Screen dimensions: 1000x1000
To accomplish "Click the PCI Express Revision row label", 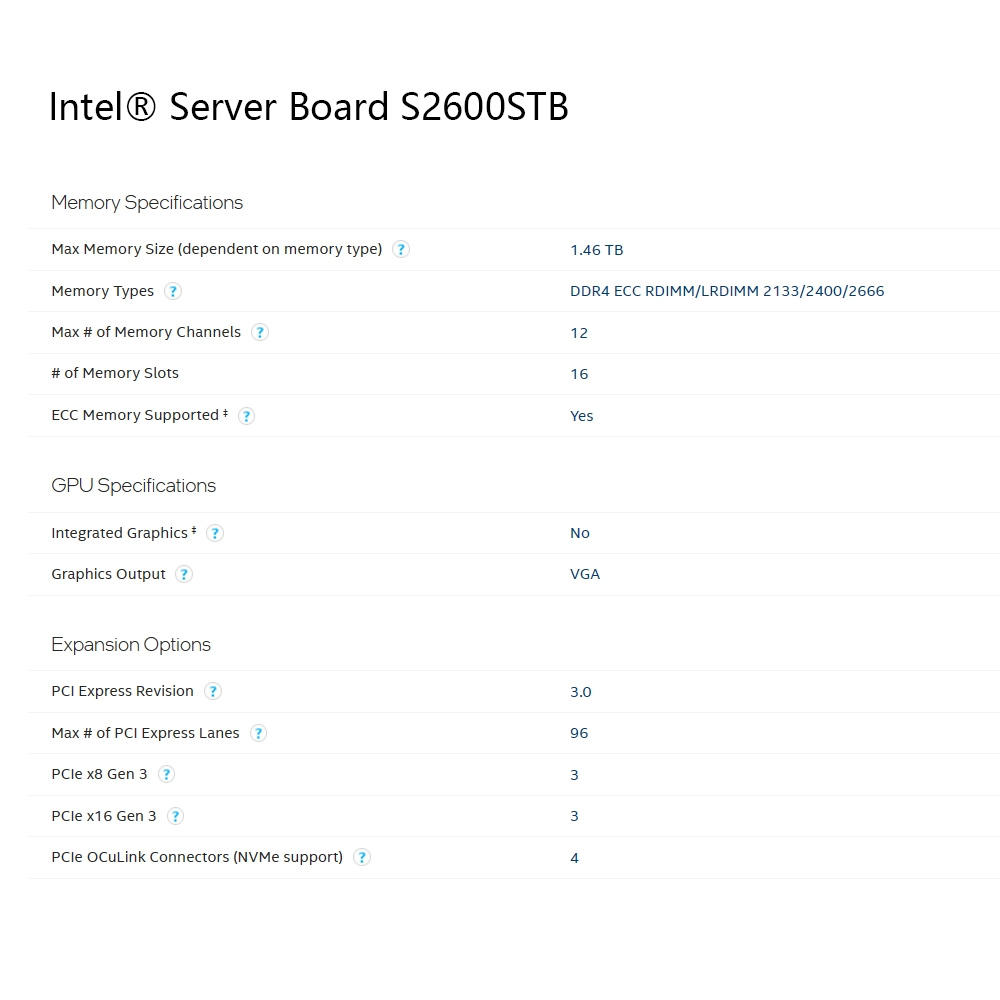I will [x=122, y=691].
